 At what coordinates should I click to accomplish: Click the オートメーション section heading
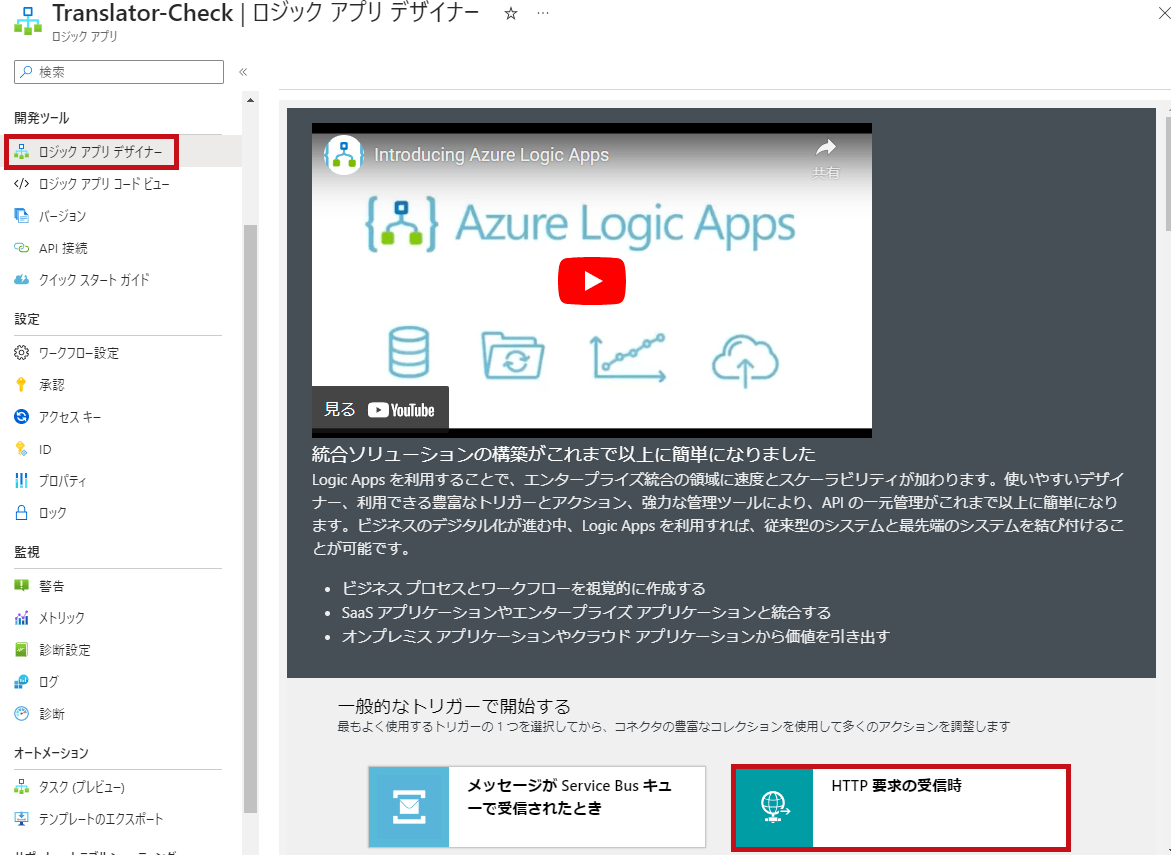pos(52,753)
